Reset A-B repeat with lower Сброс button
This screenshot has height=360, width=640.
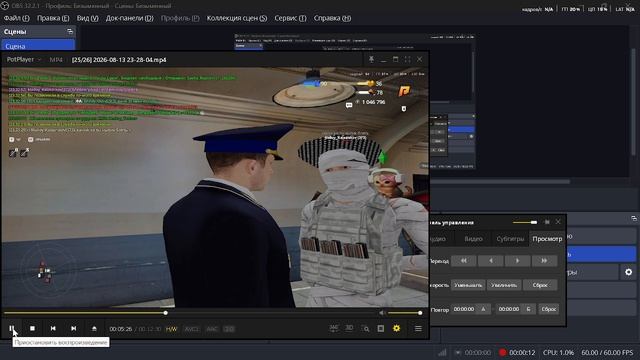549,309
